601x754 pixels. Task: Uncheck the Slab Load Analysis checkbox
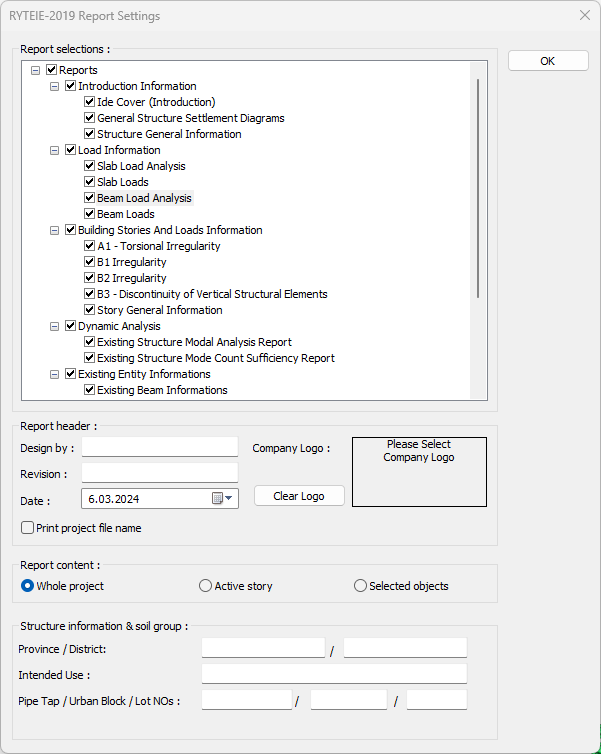pos(89,166)
